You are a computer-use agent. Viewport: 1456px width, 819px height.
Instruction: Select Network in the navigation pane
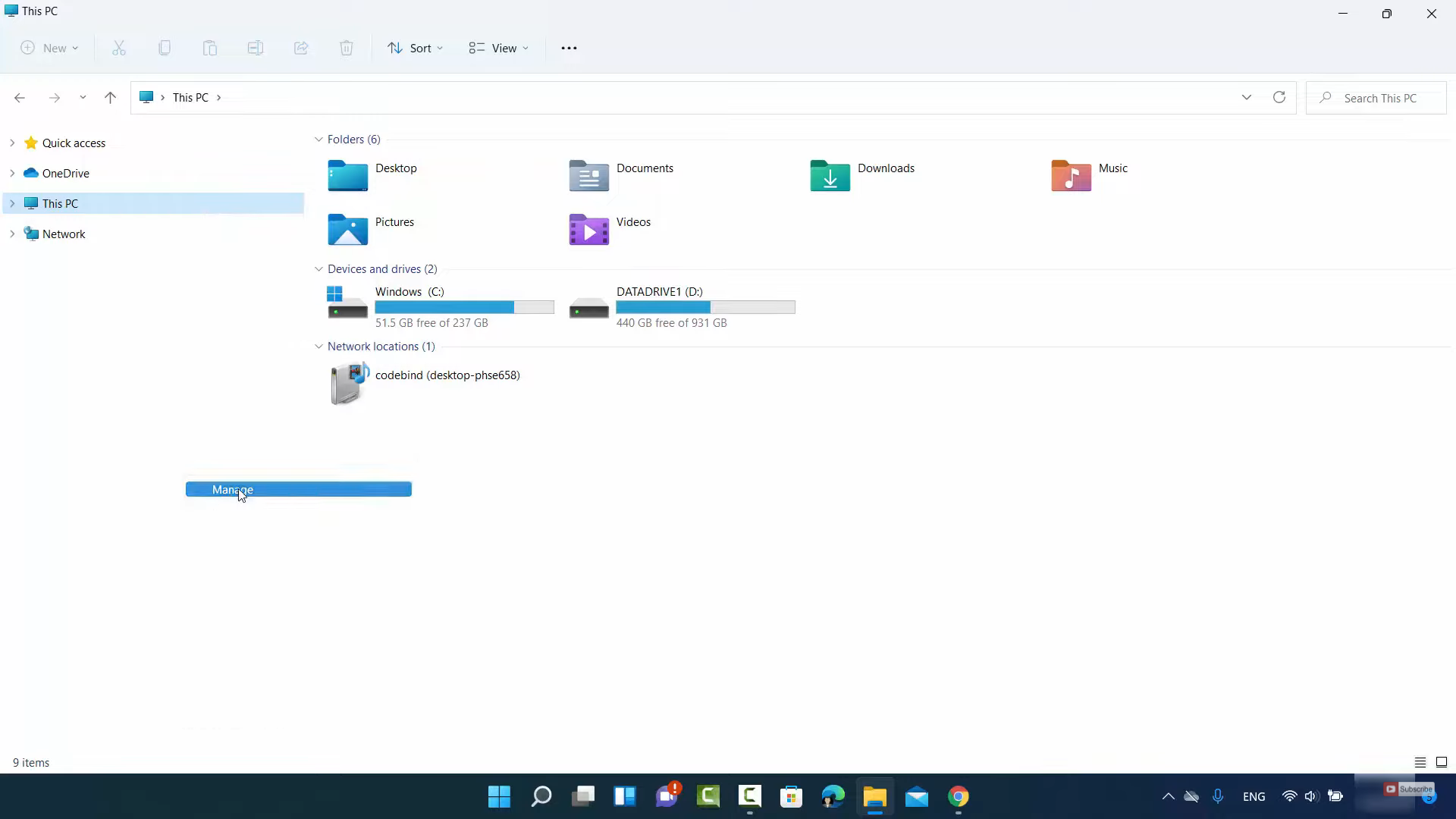tap(64, 234)
